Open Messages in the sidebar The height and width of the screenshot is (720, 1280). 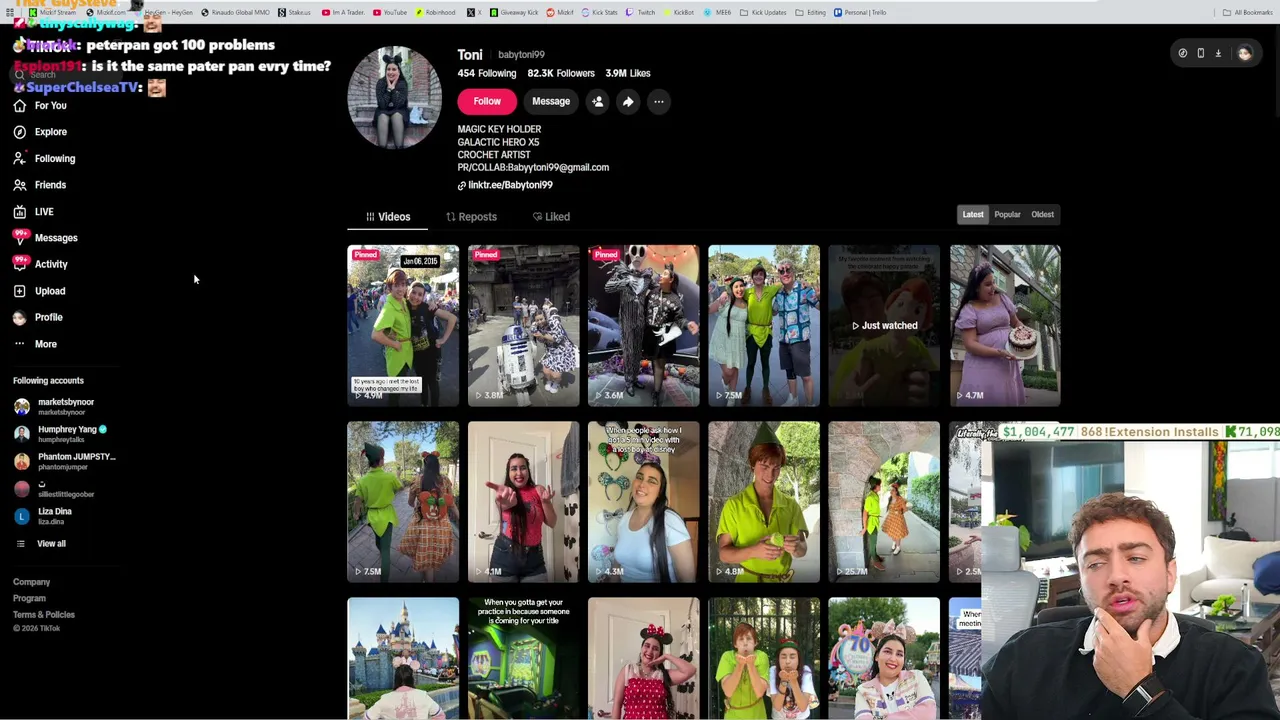(45, 238)
